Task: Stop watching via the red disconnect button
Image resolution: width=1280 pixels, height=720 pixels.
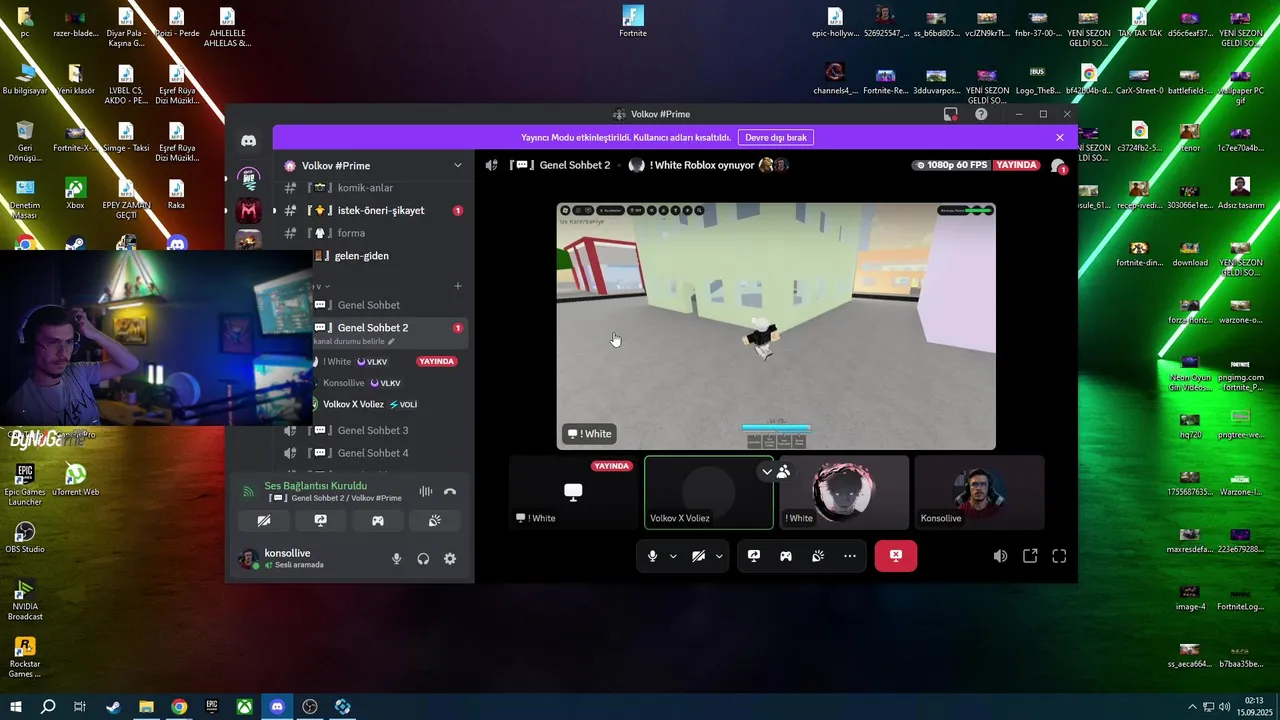Action: [x=896, y=556]
